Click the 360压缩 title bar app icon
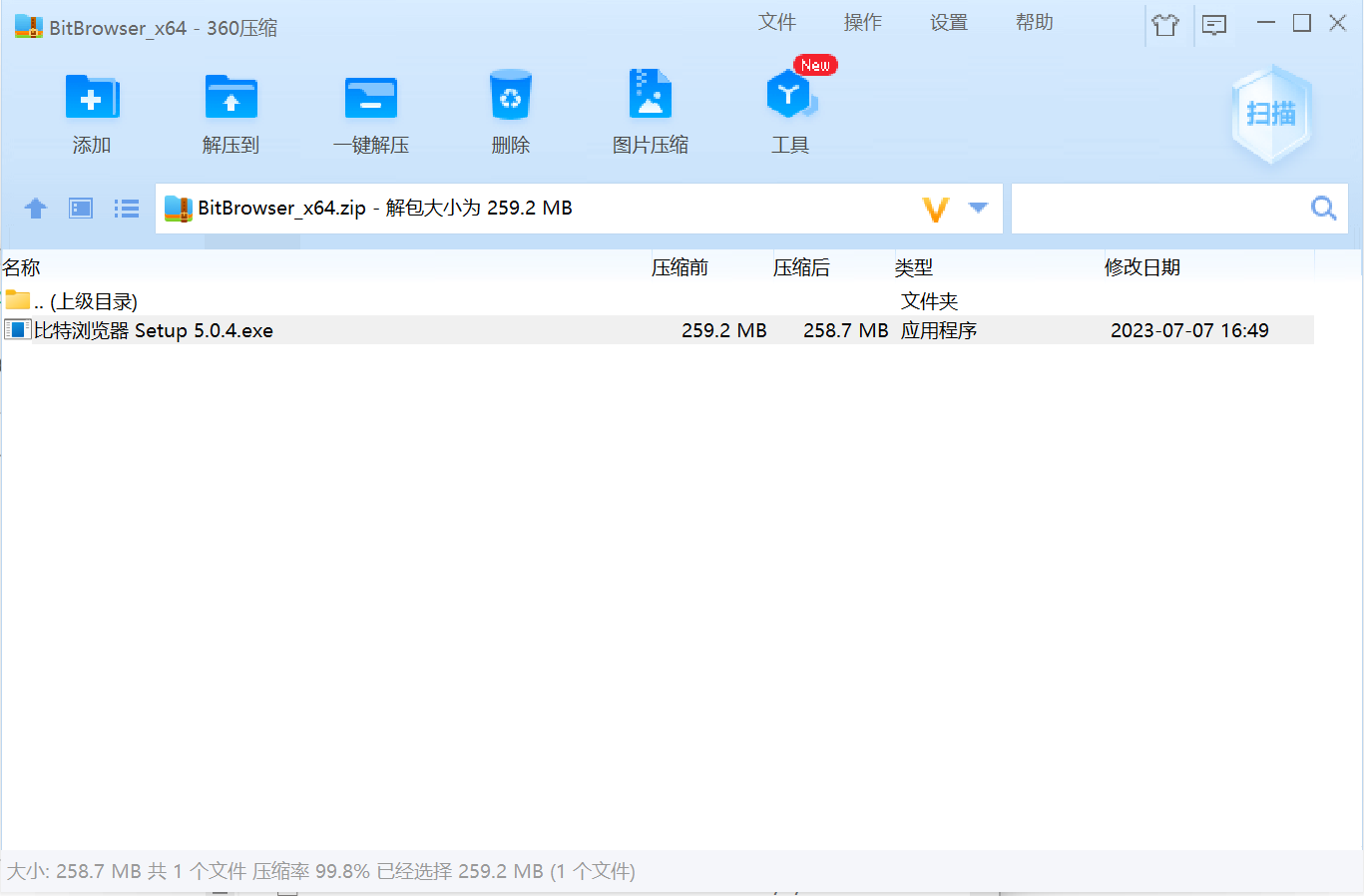 [29, 27]
